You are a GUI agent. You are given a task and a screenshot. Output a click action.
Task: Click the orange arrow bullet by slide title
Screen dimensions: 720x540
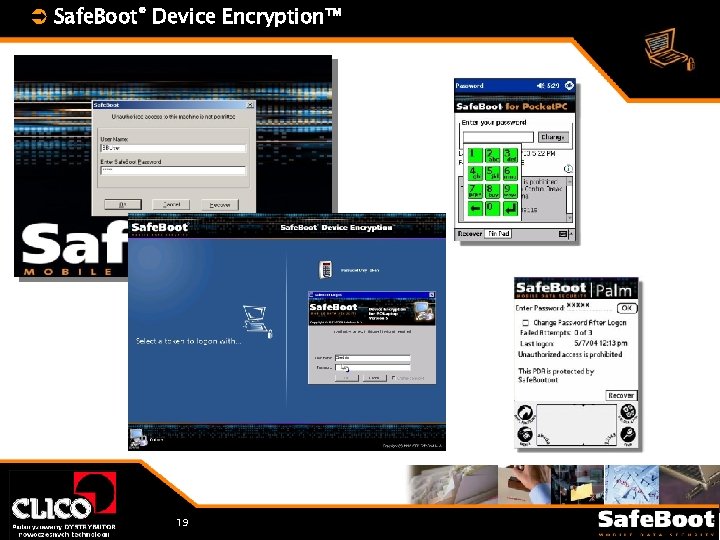[39, 17]
